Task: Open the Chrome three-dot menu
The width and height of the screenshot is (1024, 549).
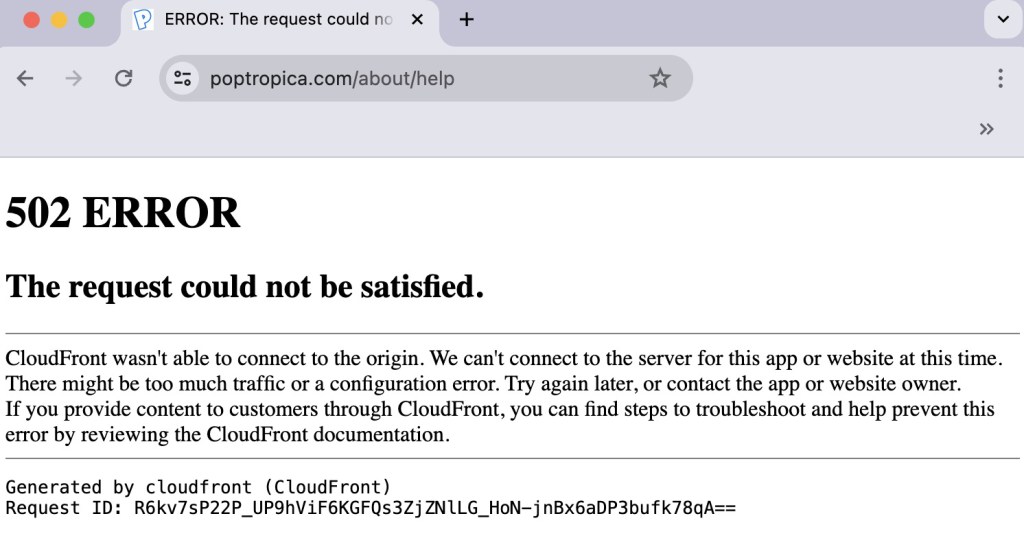Action: [x=1000, y=78]
